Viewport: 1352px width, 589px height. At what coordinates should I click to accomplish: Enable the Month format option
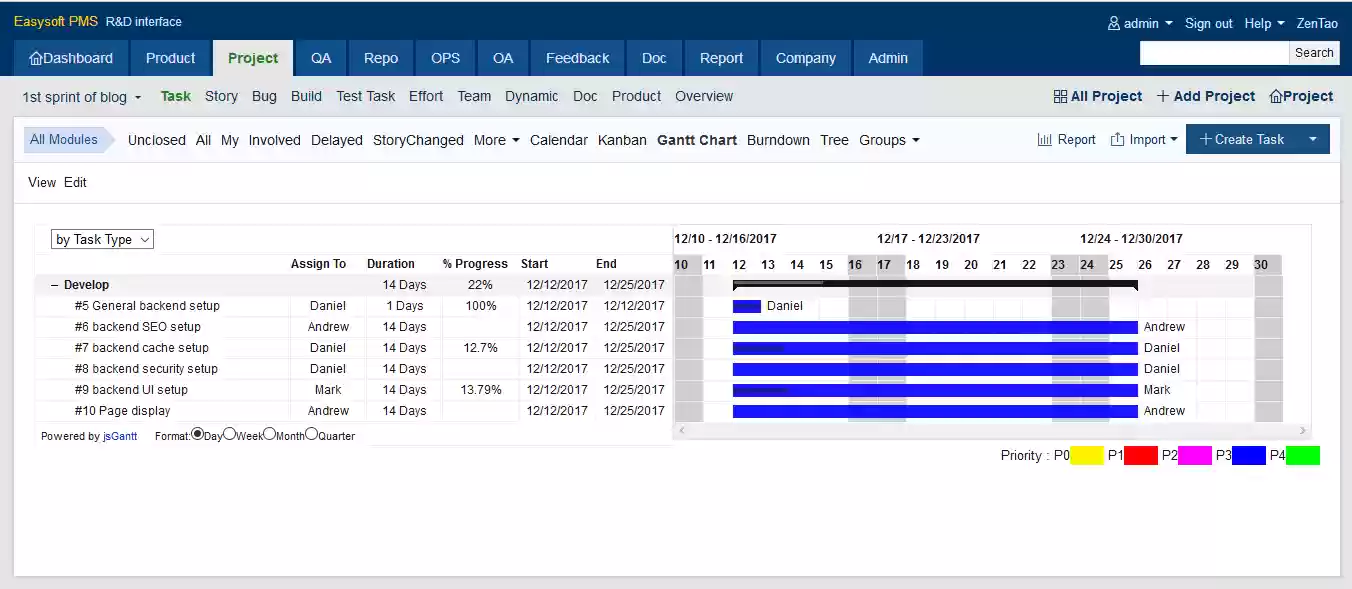[x=267, y=434]
